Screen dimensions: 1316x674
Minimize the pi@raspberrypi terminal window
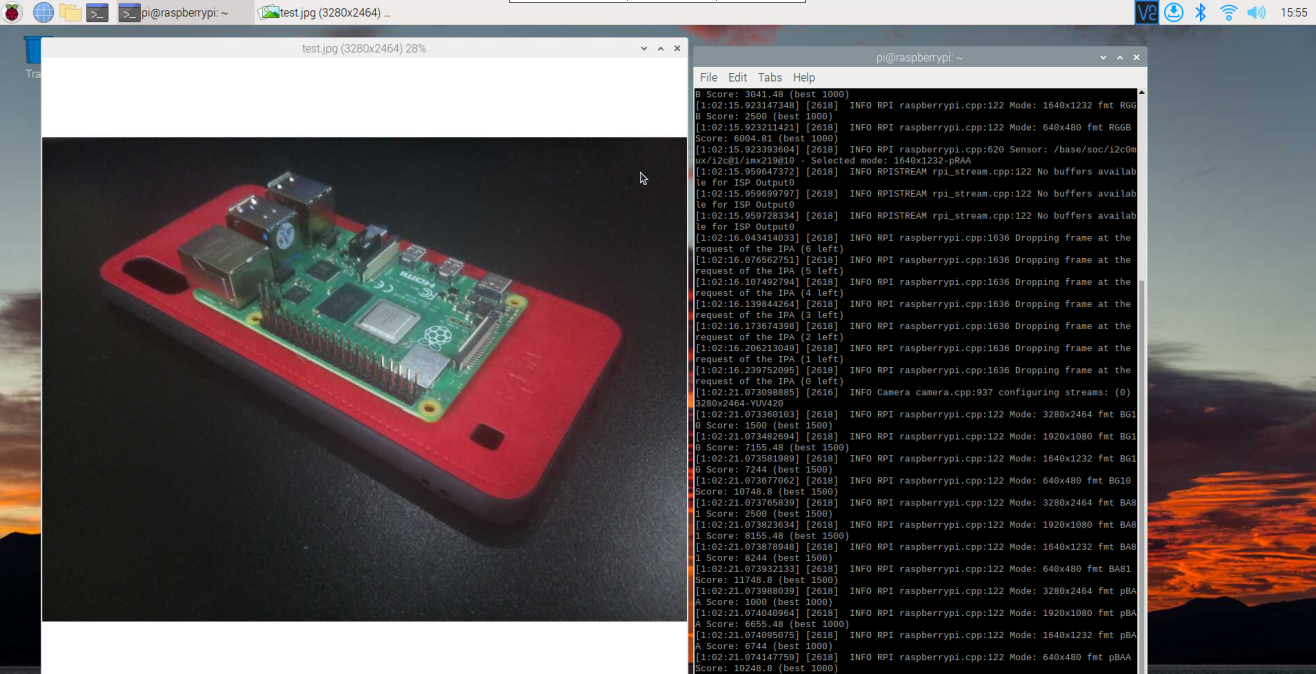tap(1104, 57)
